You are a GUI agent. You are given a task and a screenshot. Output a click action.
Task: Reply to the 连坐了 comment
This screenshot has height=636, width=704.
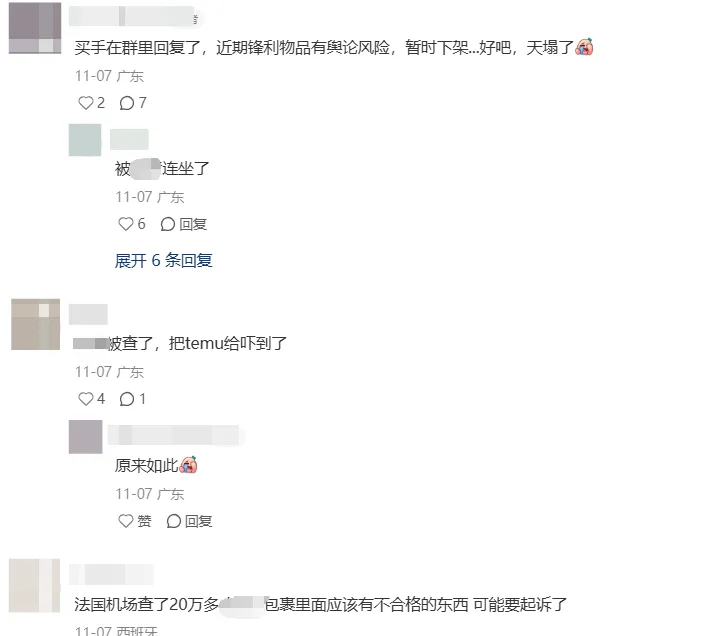coord(184,224)
